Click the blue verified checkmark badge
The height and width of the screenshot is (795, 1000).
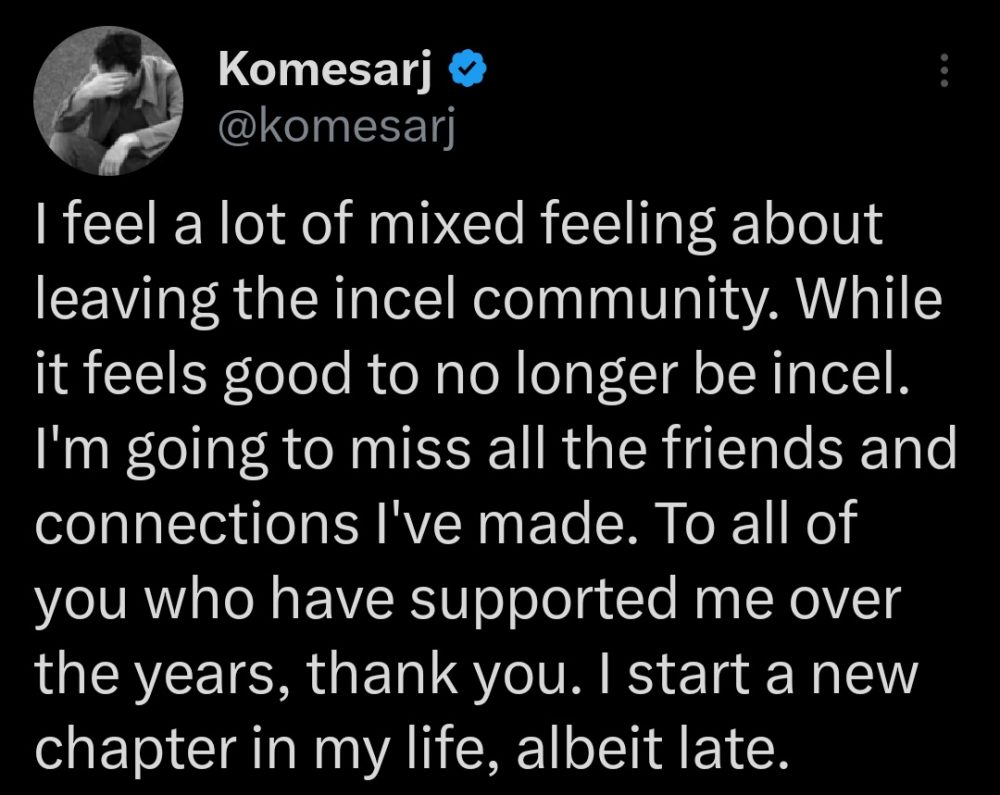click(x=468, y=69)
